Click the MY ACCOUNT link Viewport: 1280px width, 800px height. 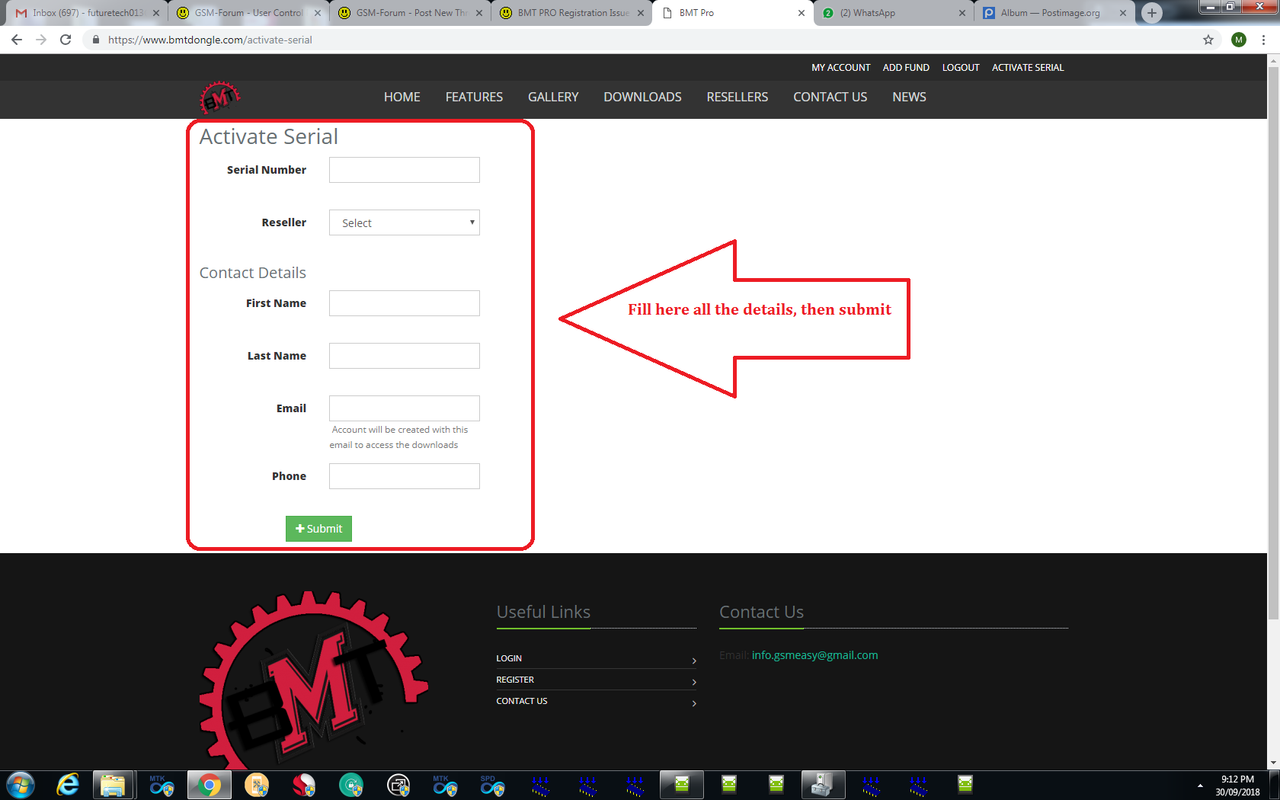(841, 67)
